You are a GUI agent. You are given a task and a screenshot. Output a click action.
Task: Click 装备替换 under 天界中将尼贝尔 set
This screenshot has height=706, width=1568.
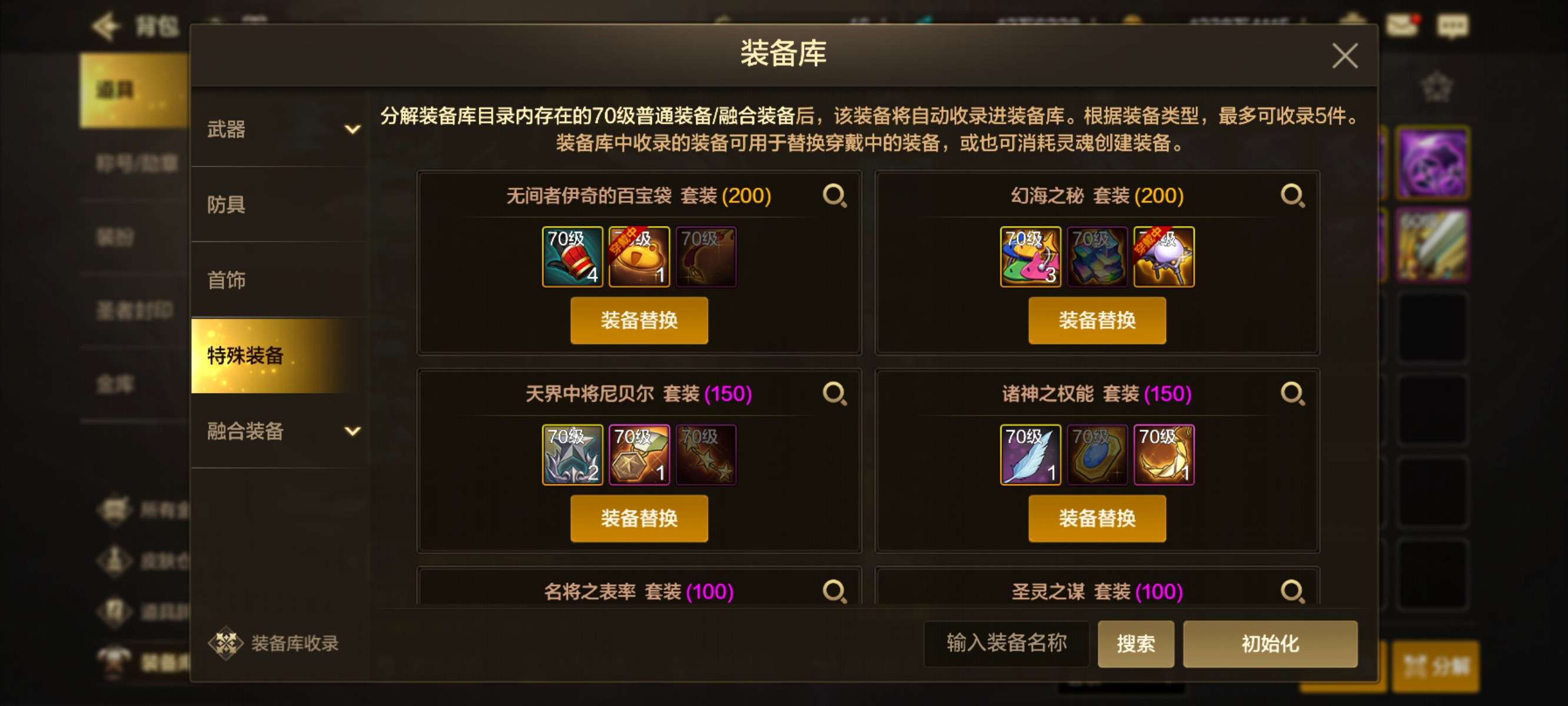click(x=639, y=518)
